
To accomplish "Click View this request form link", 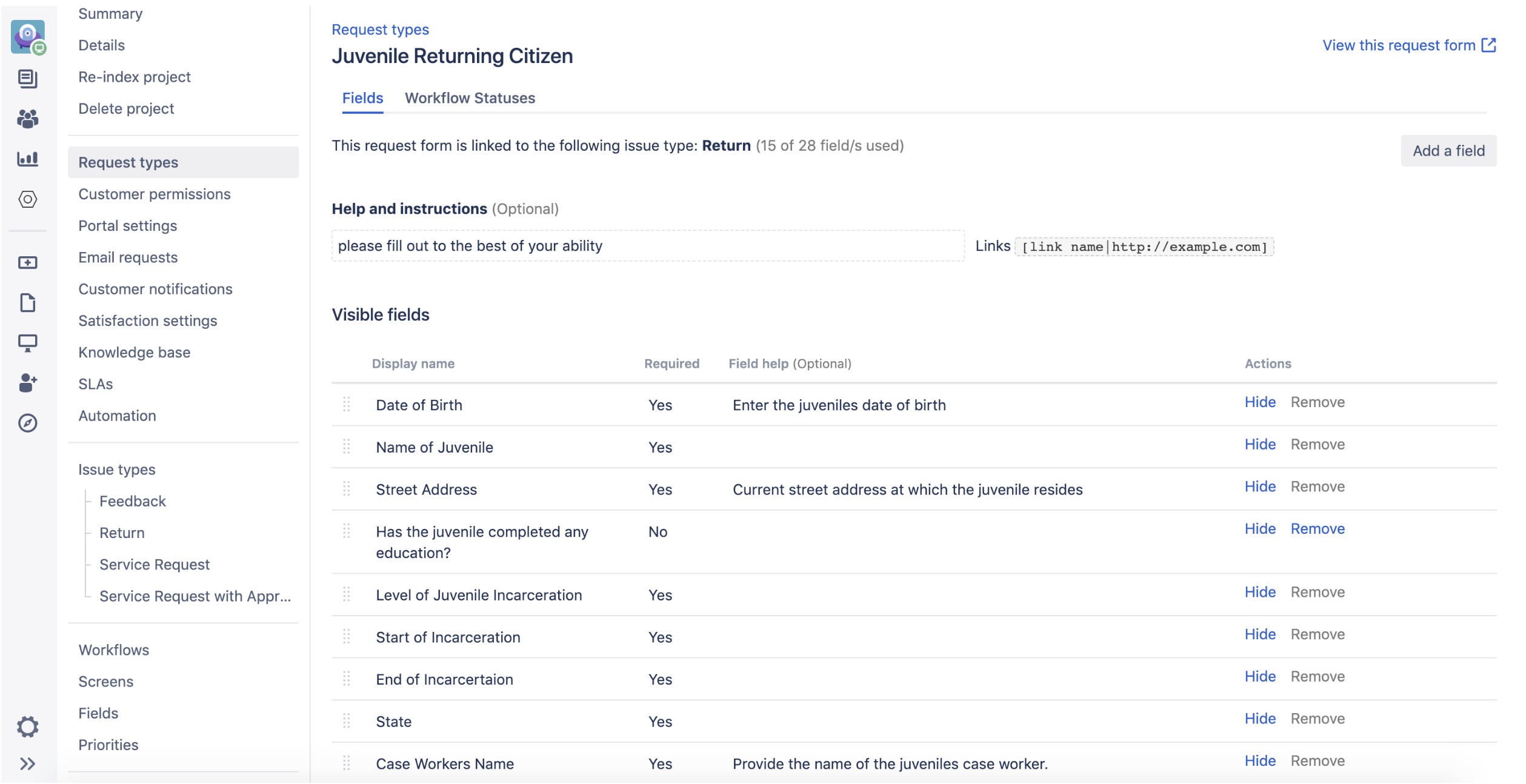I will [1399, 45].
